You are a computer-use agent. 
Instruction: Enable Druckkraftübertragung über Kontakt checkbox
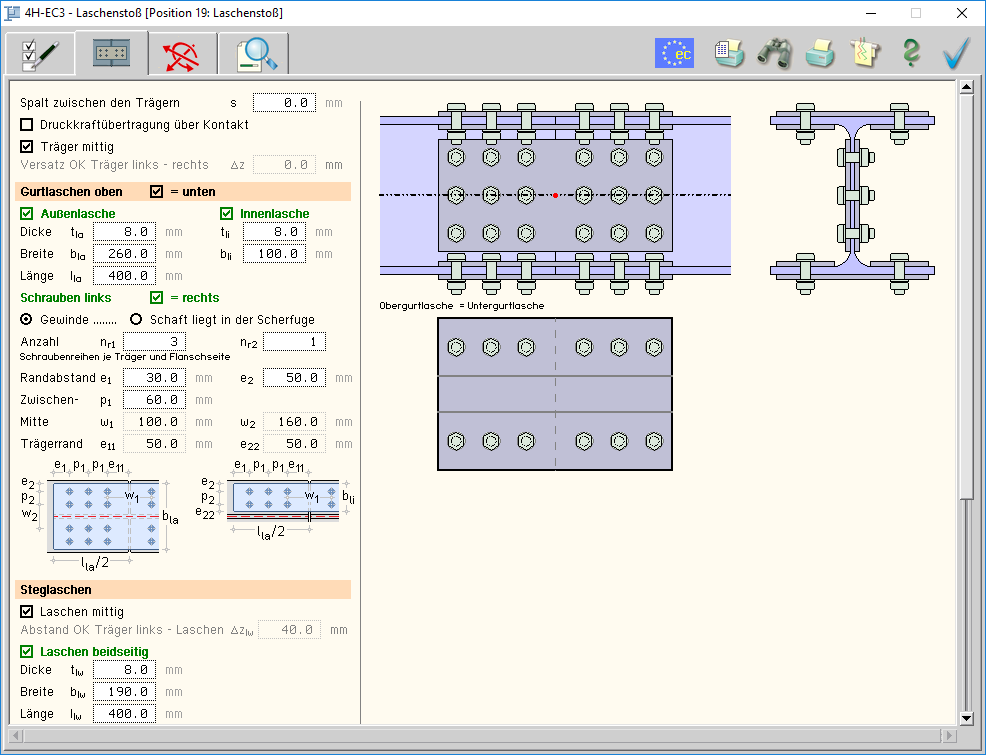coord(27,125)
